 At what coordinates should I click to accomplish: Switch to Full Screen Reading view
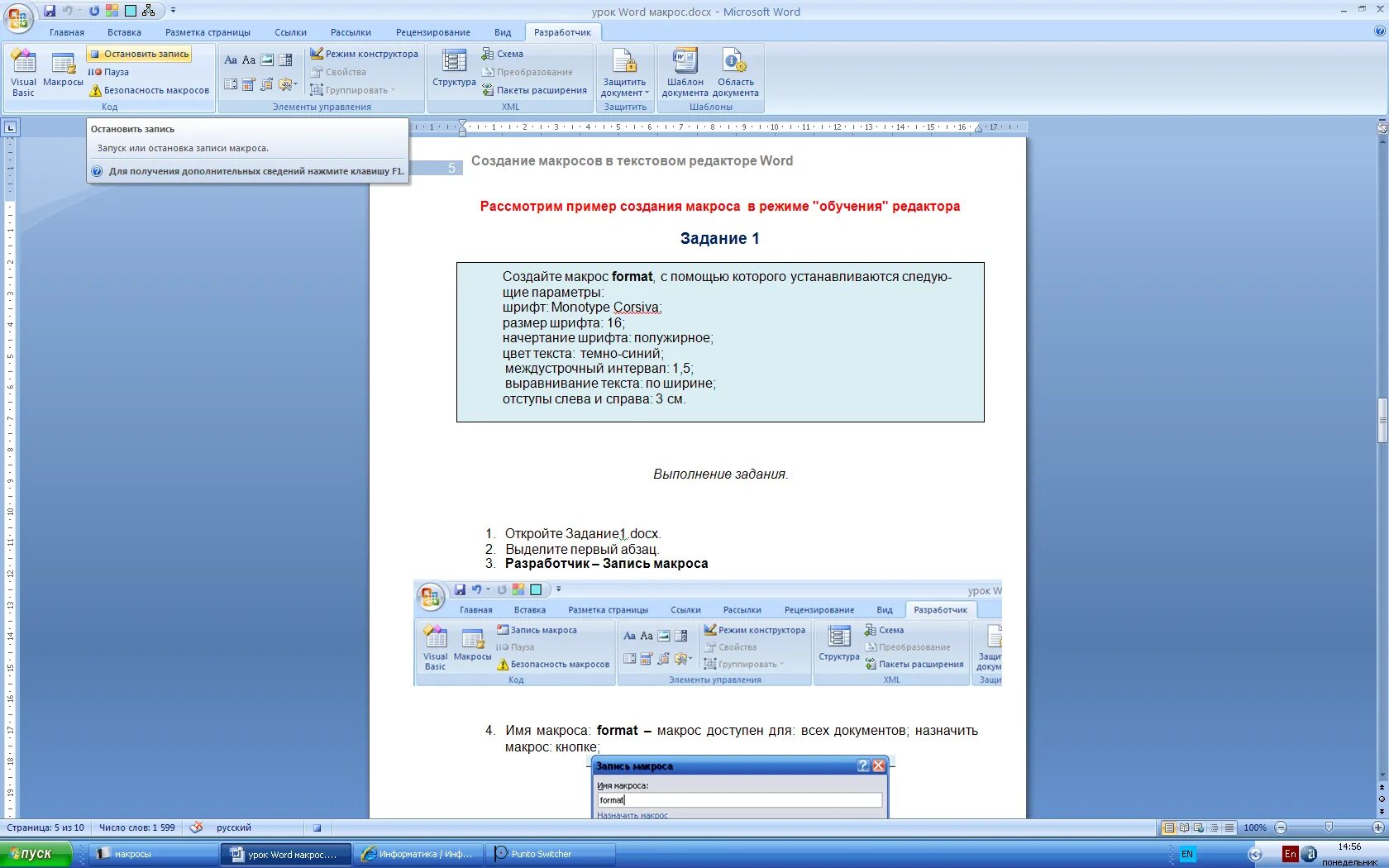tap(1184, 827)
